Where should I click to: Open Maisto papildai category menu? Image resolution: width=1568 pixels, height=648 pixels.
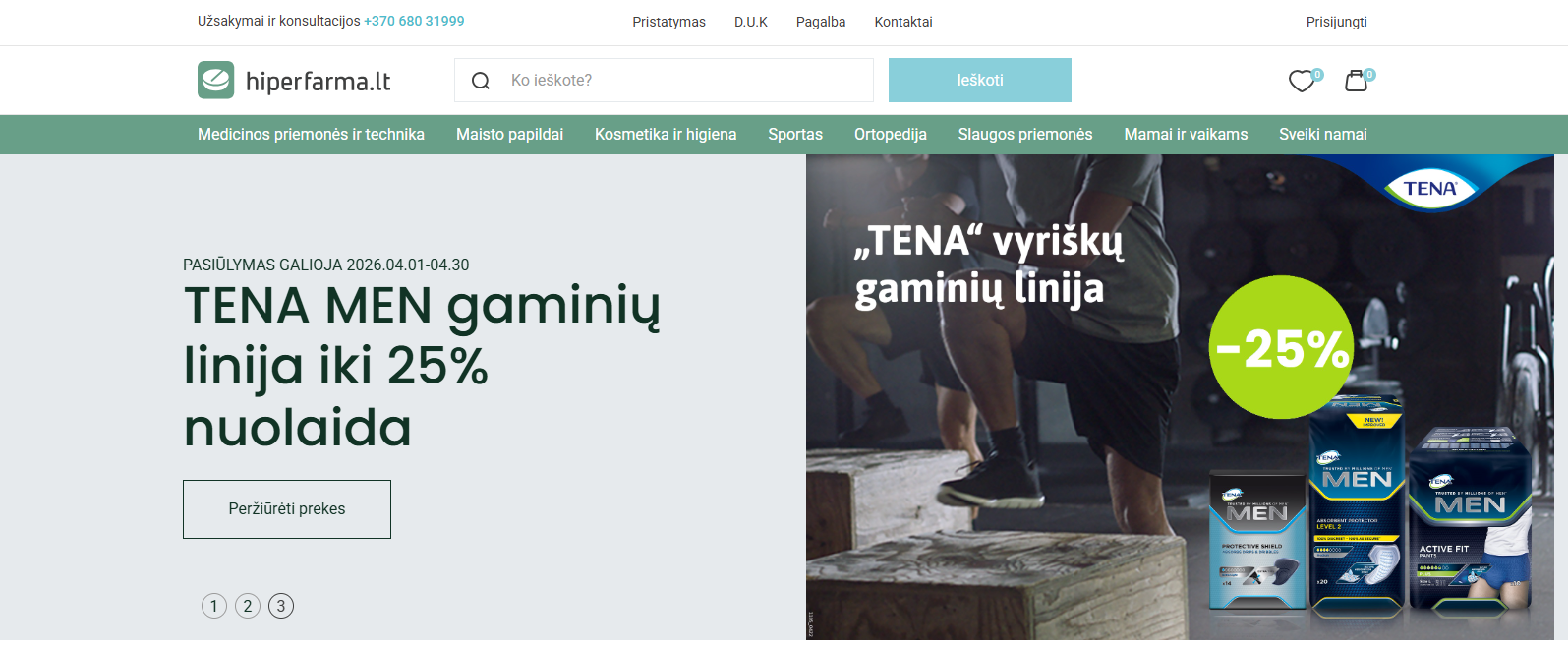(509, 135)
